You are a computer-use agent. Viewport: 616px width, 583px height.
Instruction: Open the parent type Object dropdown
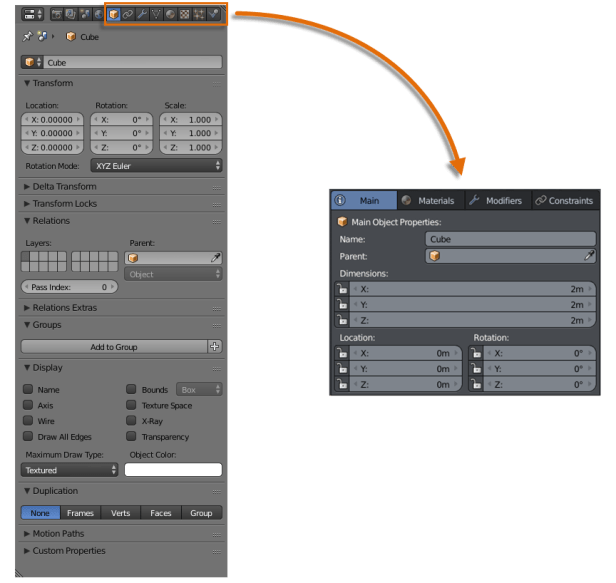coord(173,274)
